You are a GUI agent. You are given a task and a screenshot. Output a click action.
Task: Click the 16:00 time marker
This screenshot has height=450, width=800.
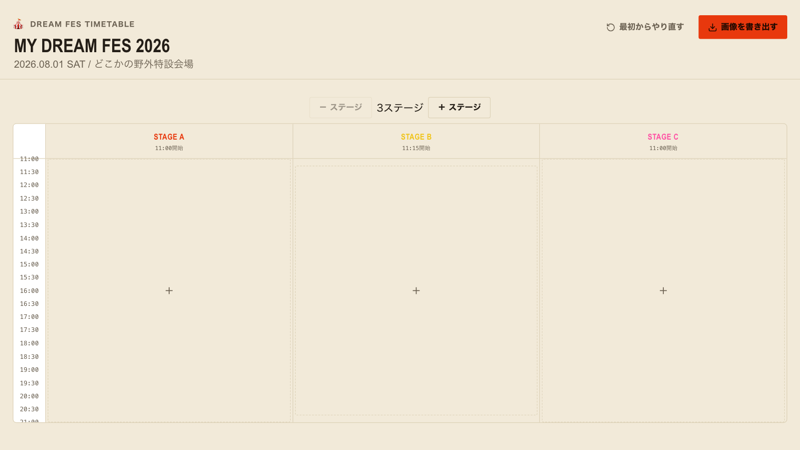pos(29,290)
